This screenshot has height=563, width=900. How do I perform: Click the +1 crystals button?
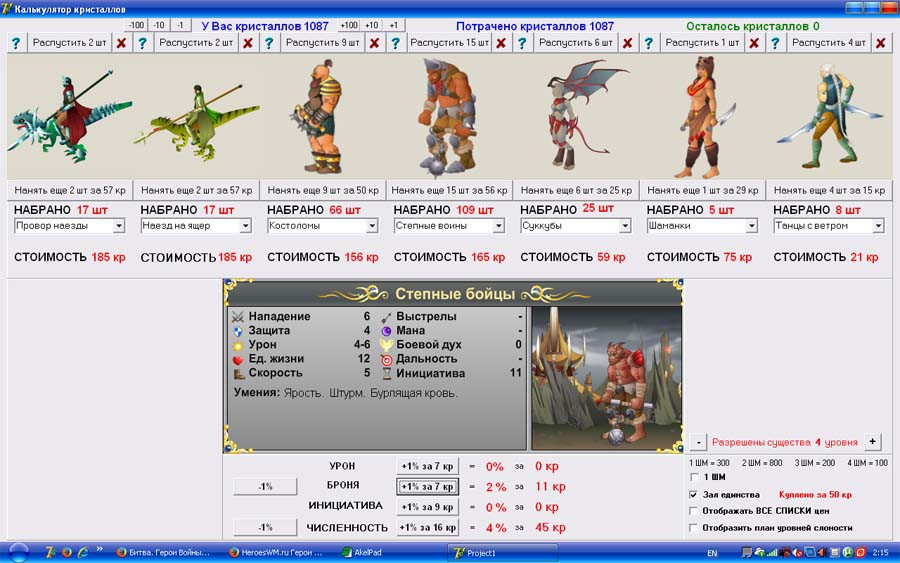(393, 25)
